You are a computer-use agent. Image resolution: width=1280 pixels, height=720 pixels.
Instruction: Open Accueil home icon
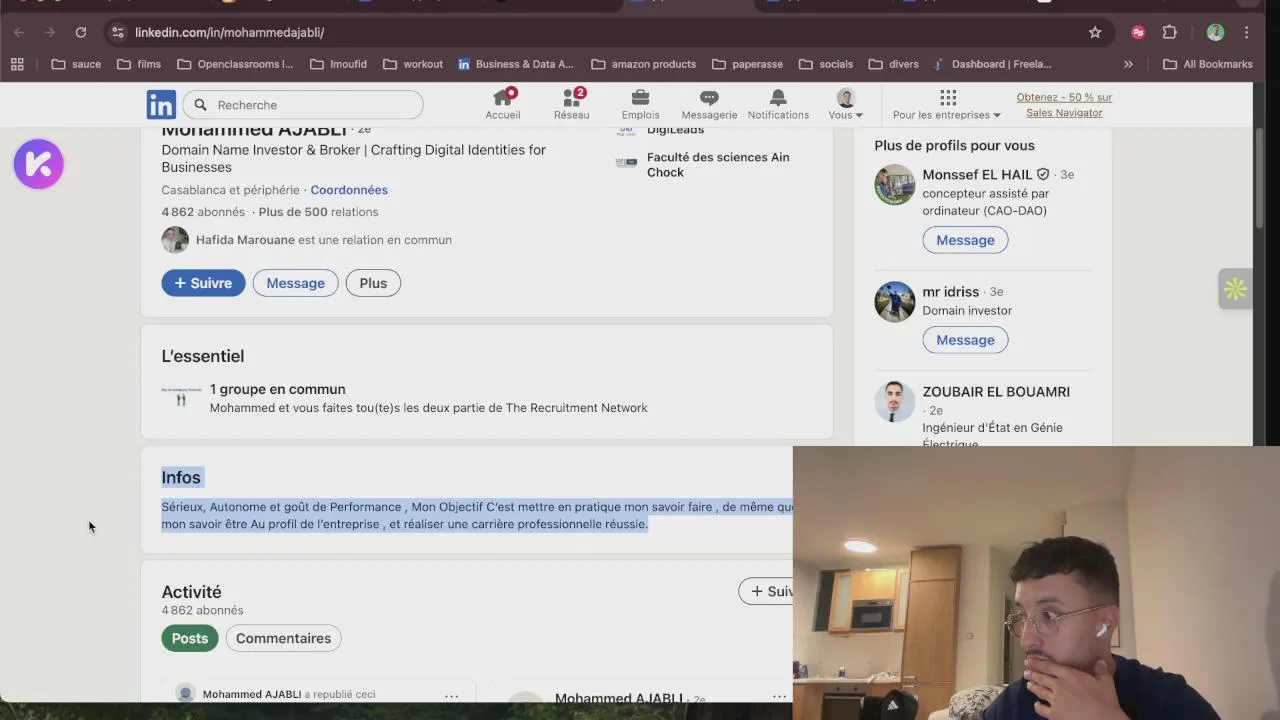[x=503, y=104]
